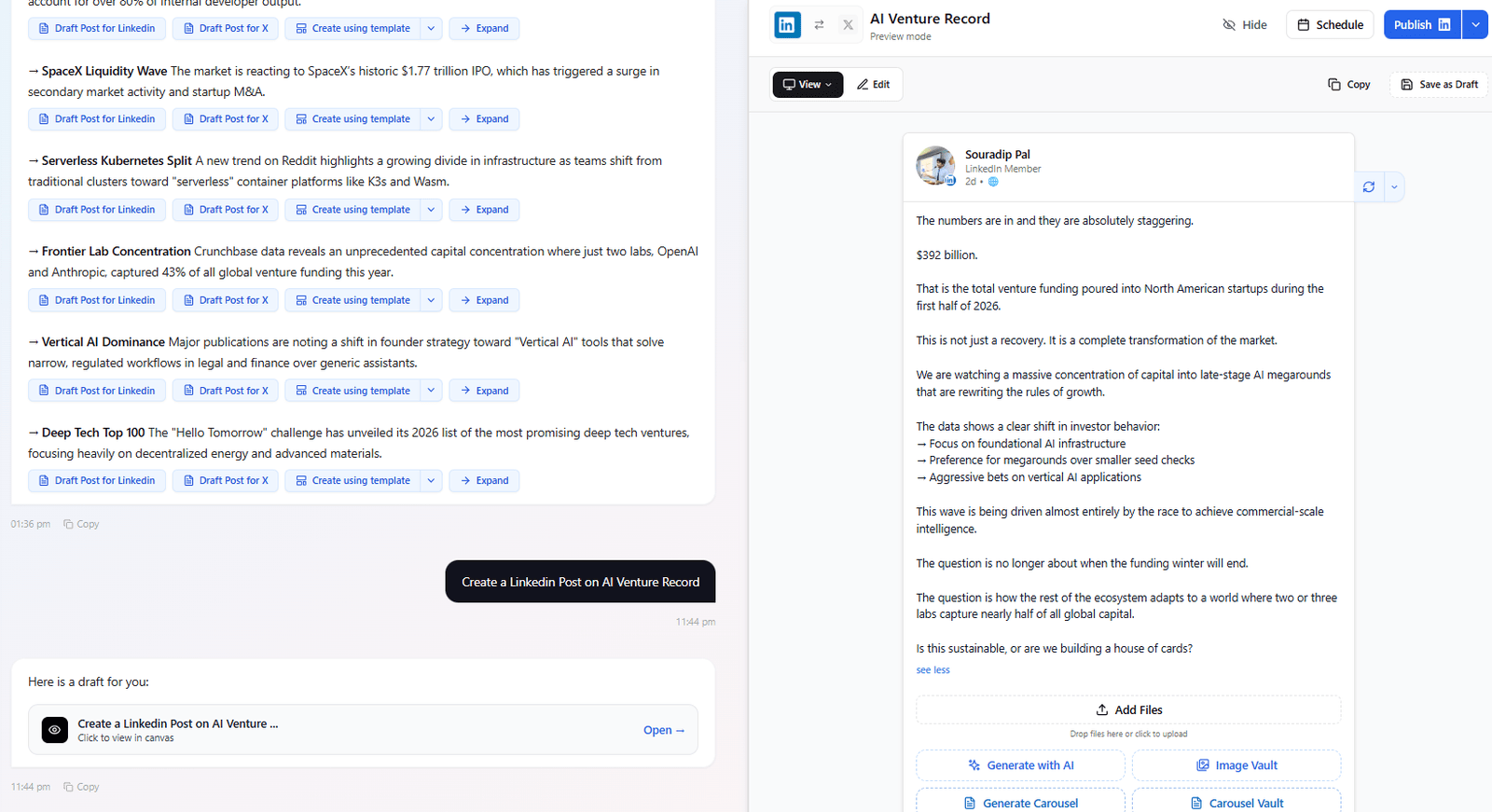The image size is (1492, 812).
Task: Select the LinkedIn platform icon in header
Action: [x=787, y=25]
